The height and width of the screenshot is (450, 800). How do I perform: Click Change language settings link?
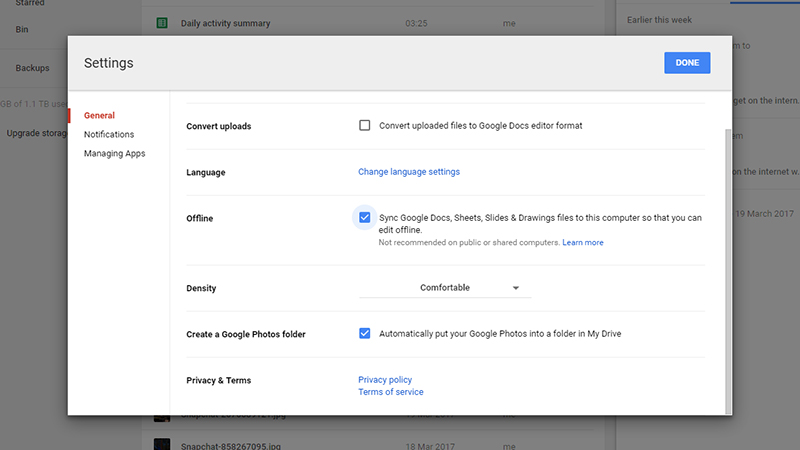coord(409,172)
